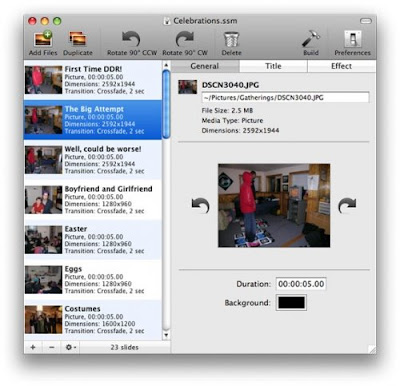Switch to the Effect tab

[x=341, y=66]
